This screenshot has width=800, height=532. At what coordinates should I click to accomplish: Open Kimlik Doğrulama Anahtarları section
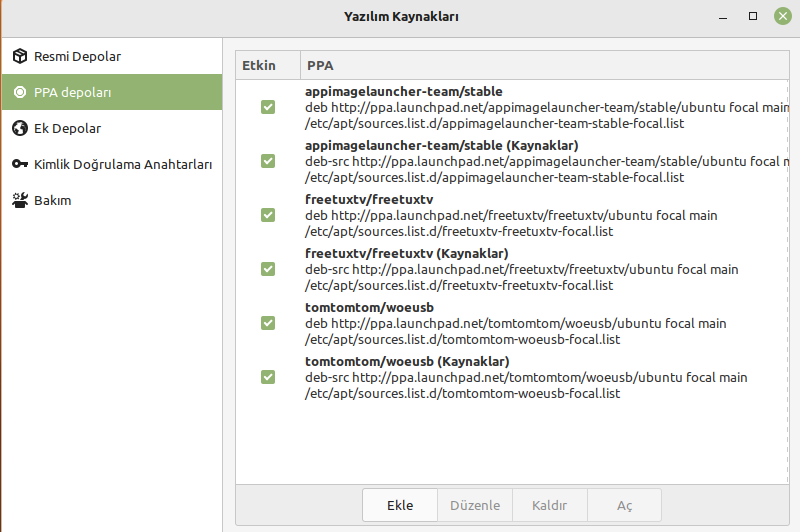point(122,164)
